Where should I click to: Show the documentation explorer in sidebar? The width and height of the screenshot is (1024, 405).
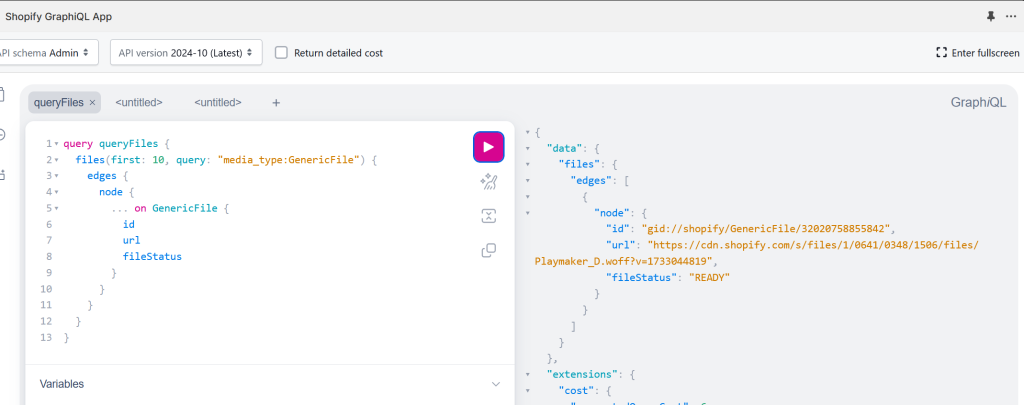click(x=3, y=95)
